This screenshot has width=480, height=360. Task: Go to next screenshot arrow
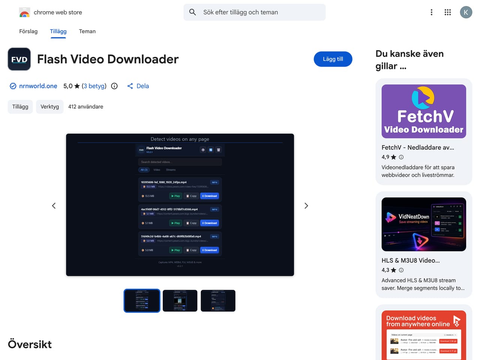coord(306,206)
